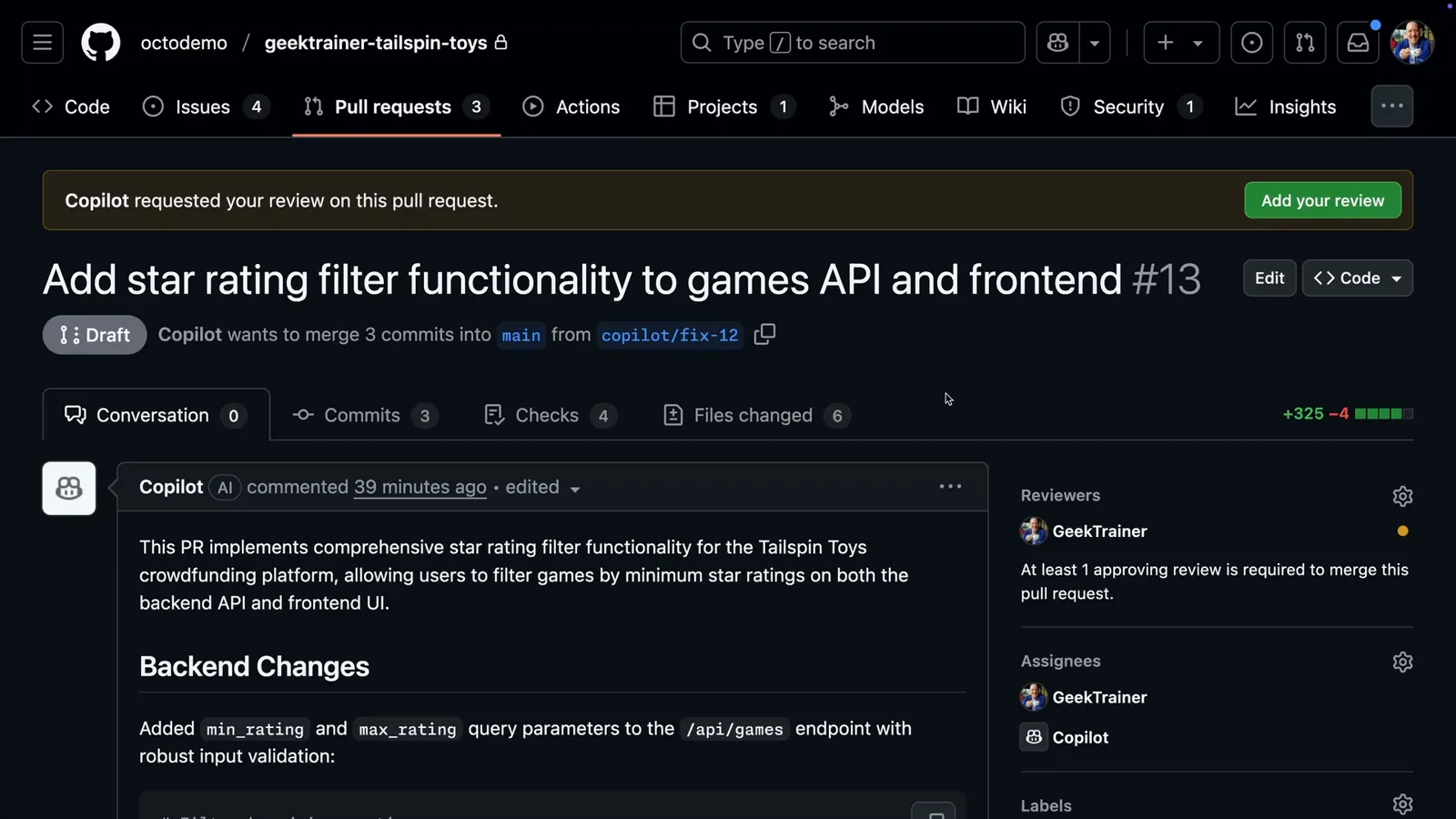The image size is (1456, 819).
Task: Open Copilot author link in comment
Action: click(x=171, y=487)
